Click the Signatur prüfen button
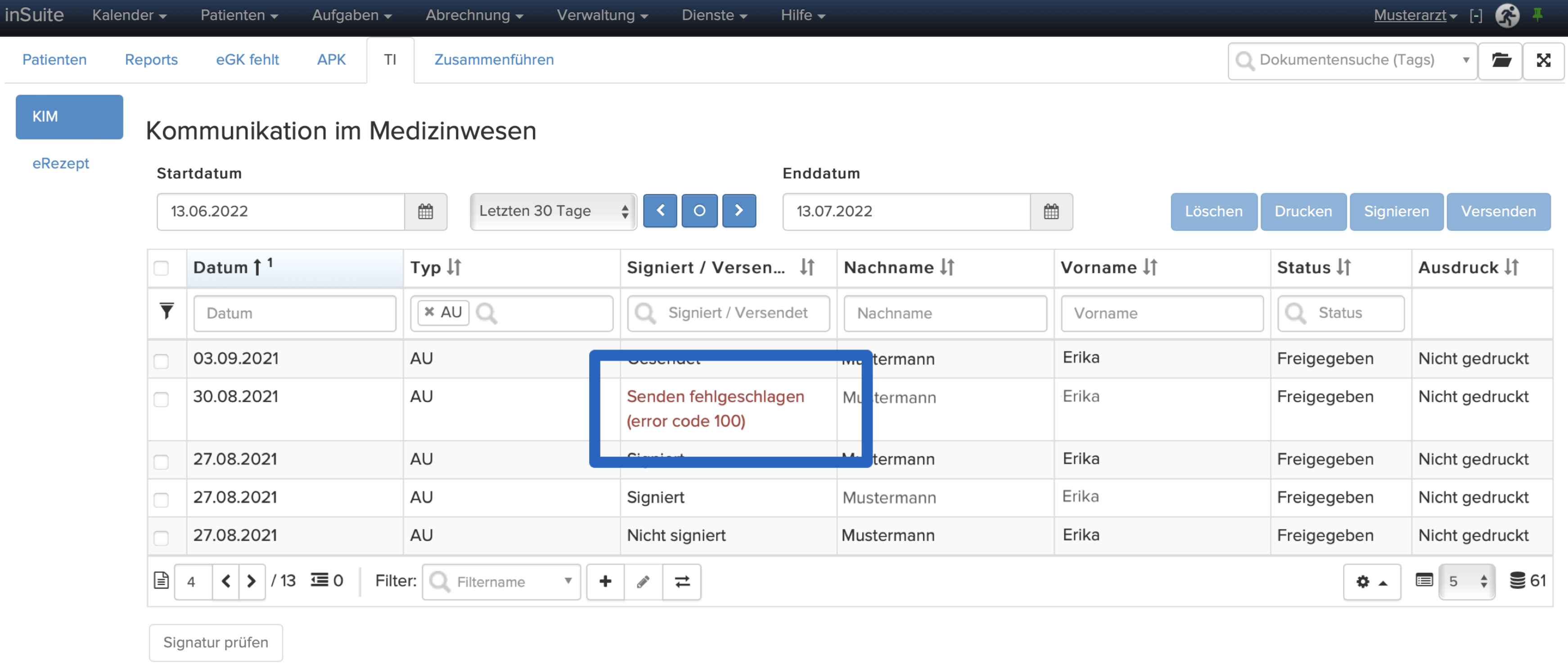This screenshot has width=1568, height=670. pyautogui.click(x=216, y=643)
